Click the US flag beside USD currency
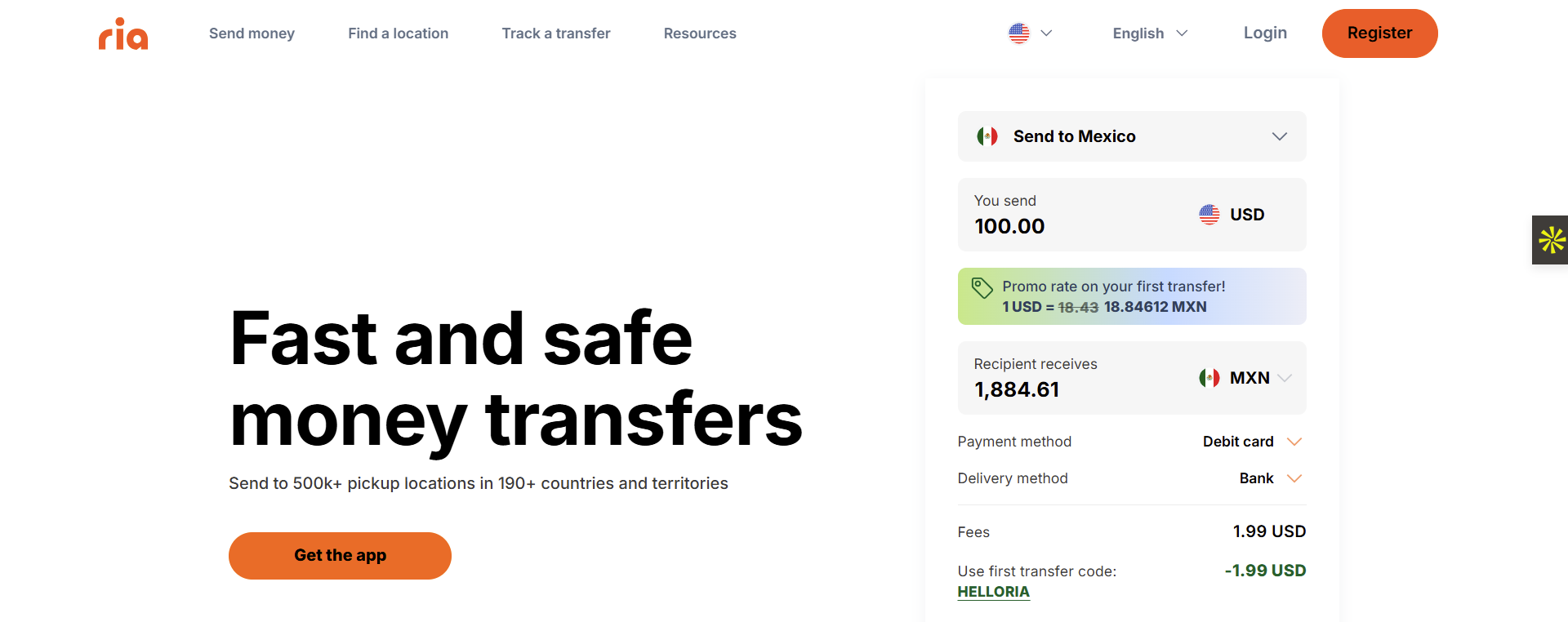Image resolution: width=1568 pixels, height=622 pixels. pos(1209,215)
